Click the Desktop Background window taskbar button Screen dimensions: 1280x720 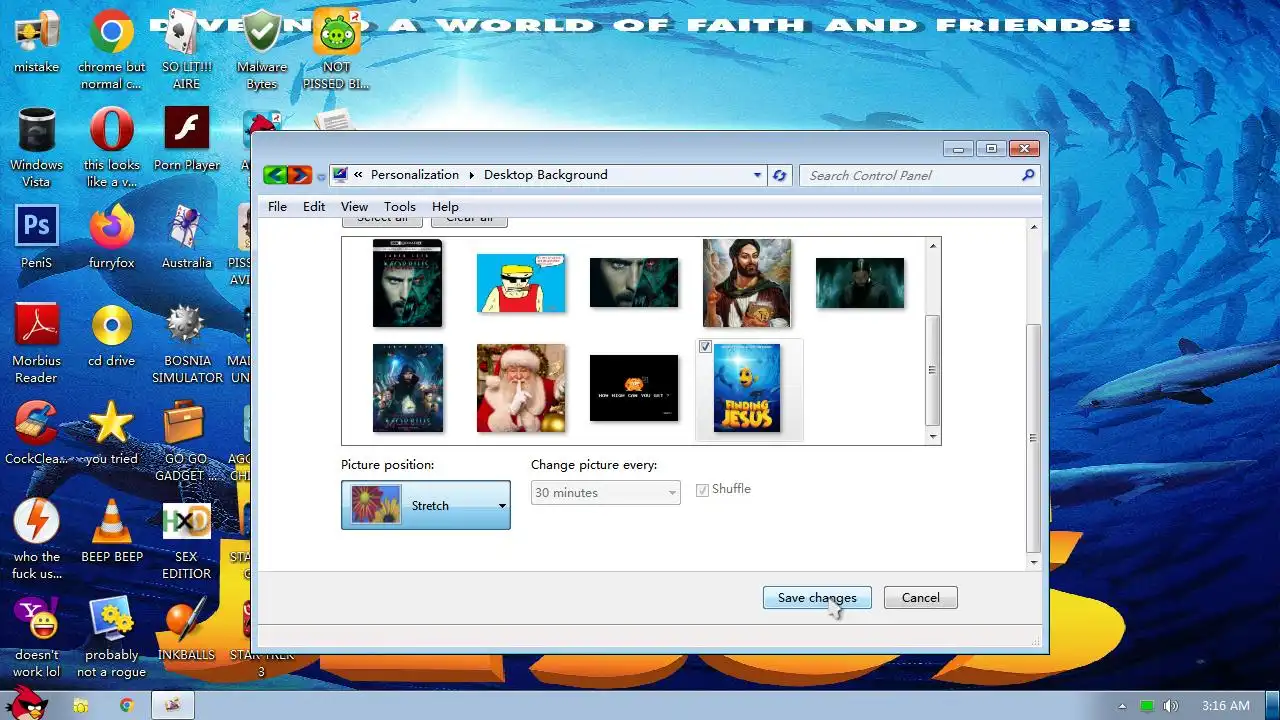pos(172,705)
